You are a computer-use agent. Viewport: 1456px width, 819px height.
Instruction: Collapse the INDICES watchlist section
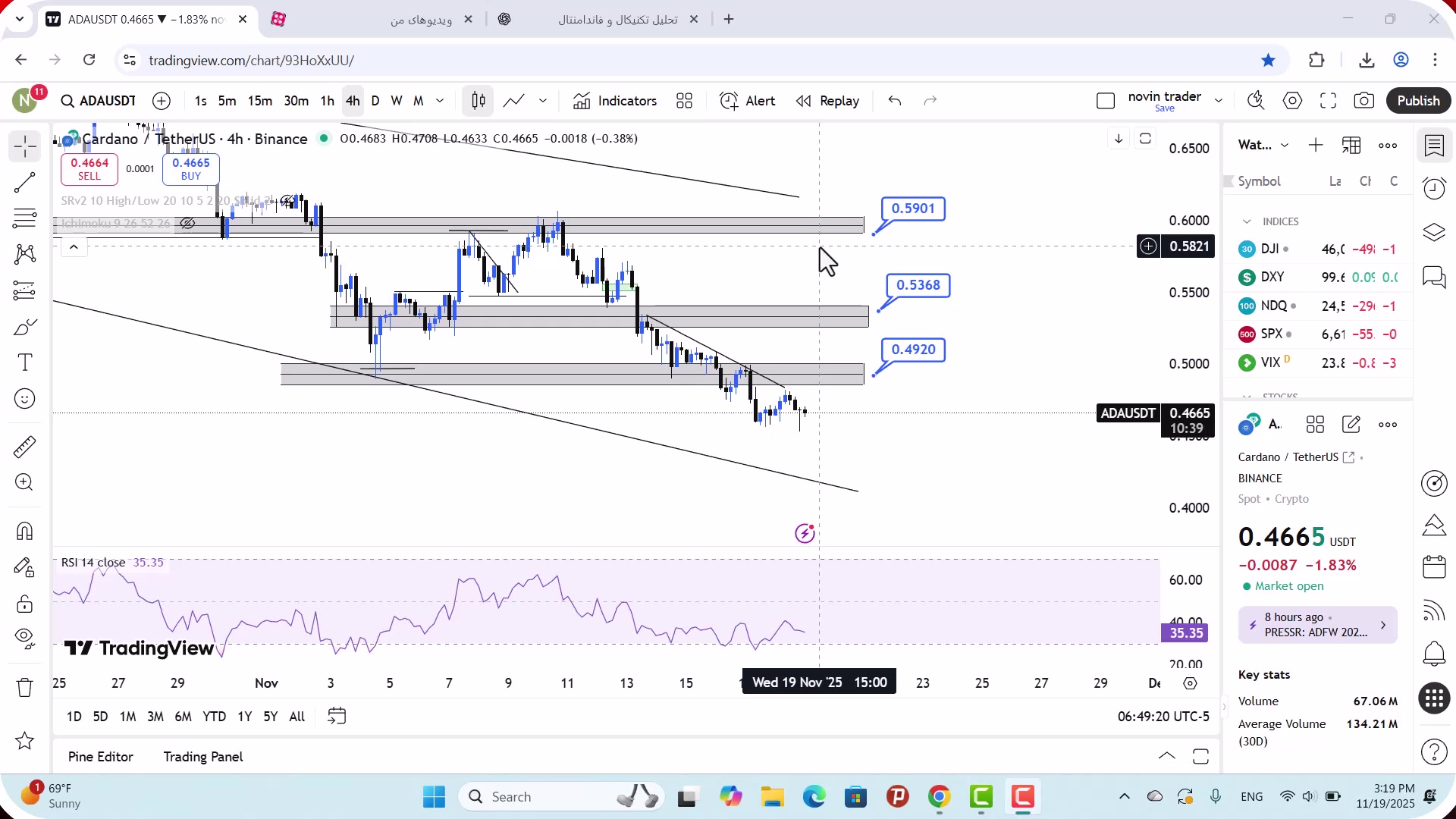[x=1247, y=221]
